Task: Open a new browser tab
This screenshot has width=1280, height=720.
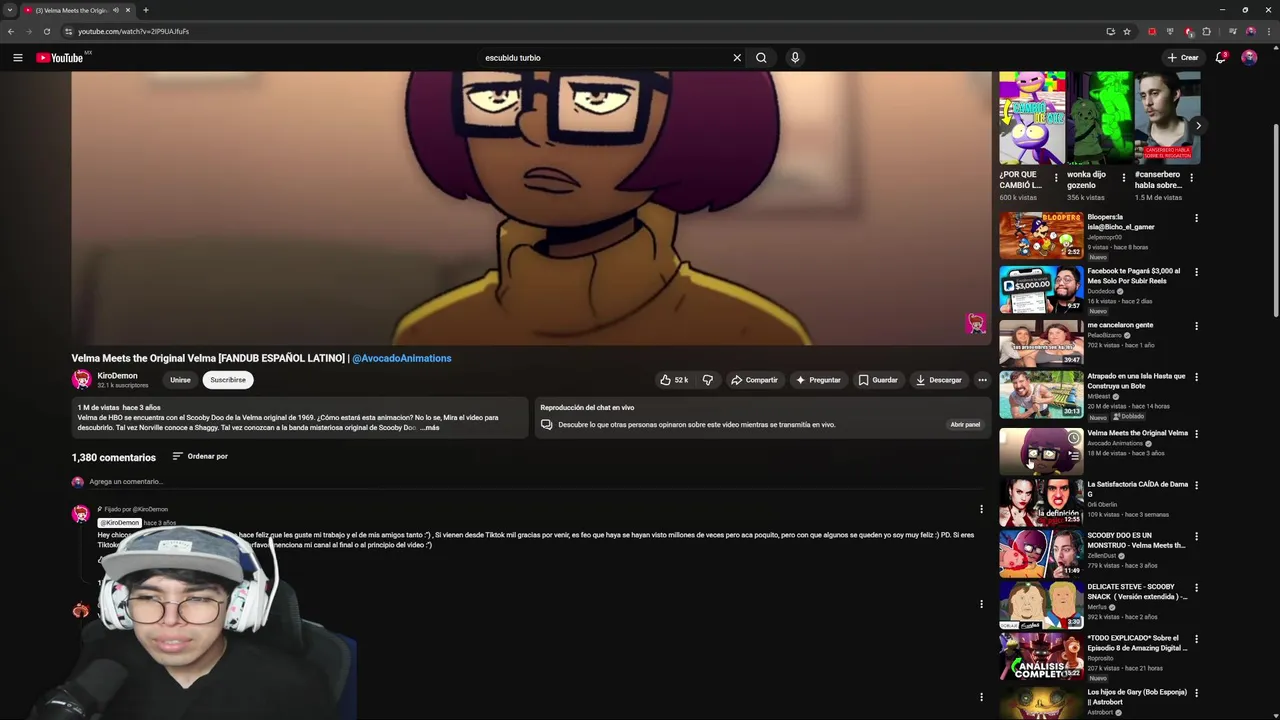Action: (x=146, y=10)
